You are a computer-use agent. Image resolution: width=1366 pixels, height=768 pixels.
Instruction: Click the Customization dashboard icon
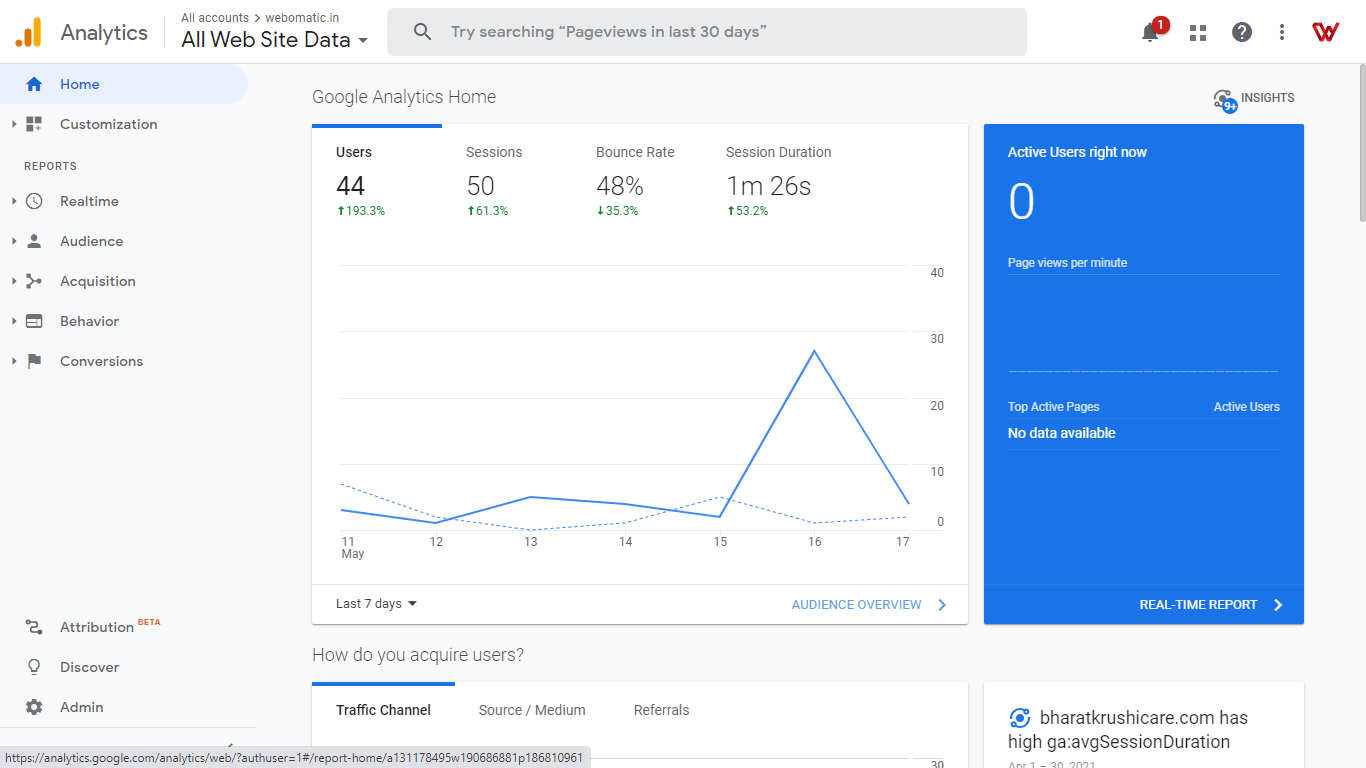(x=34, y=124)
